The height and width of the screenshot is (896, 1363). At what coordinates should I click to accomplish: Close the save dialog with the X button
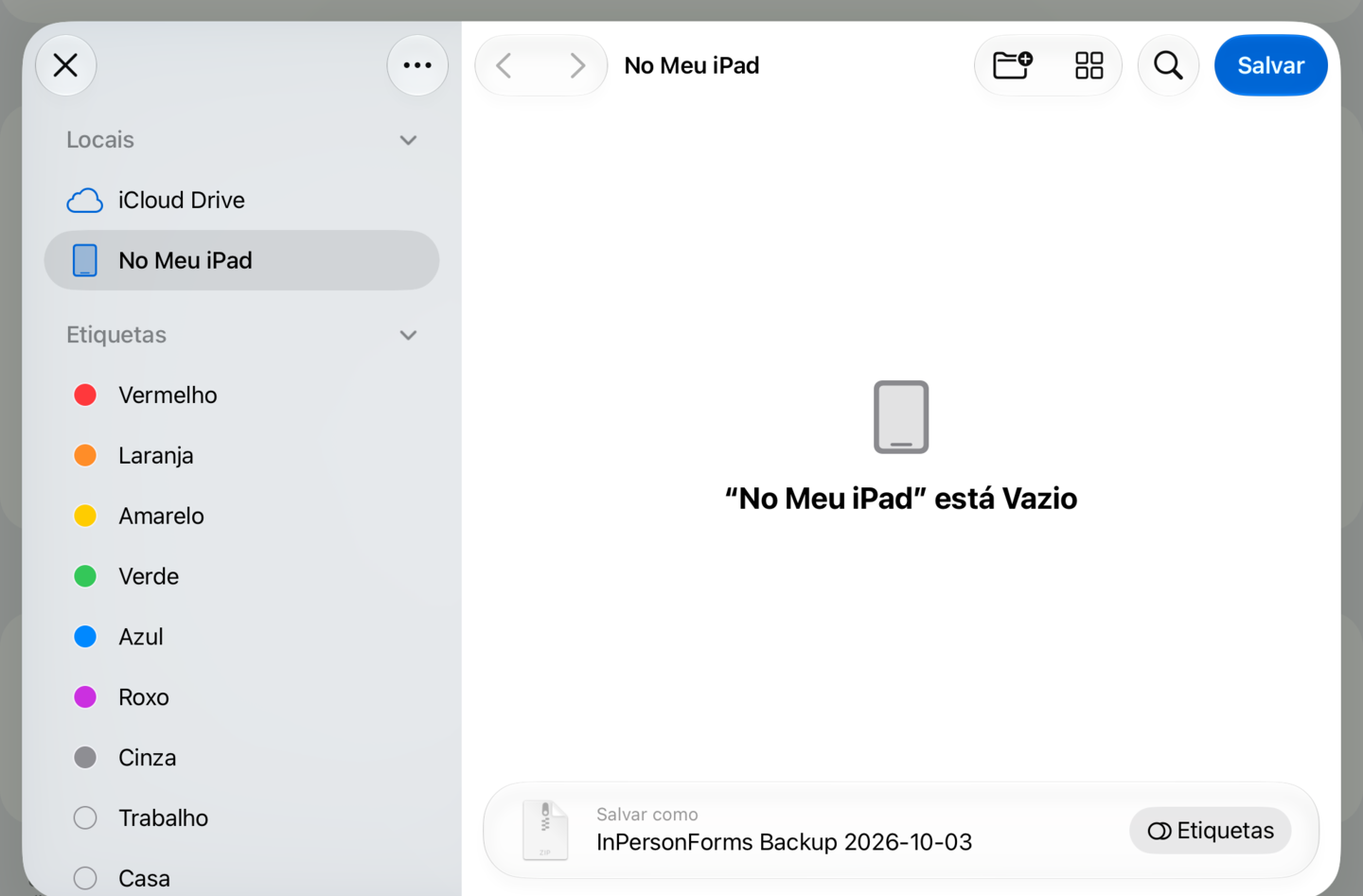(x=65, y=65)
